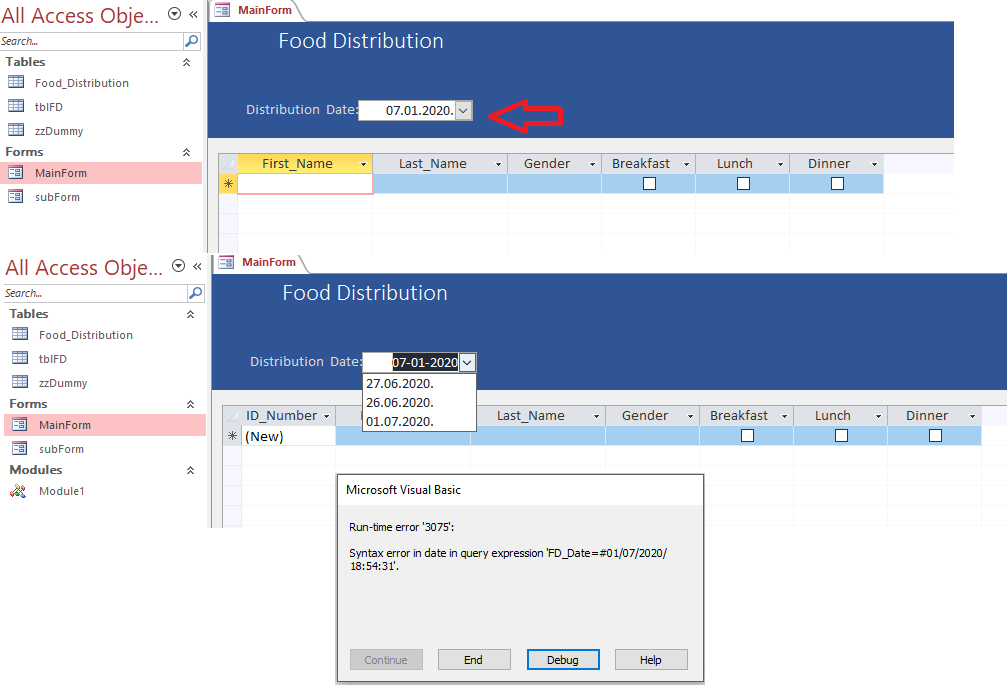Screen dimensions: 1007x689
Task: Click First_Name cell in upper new record row
Action: point(305,184)
